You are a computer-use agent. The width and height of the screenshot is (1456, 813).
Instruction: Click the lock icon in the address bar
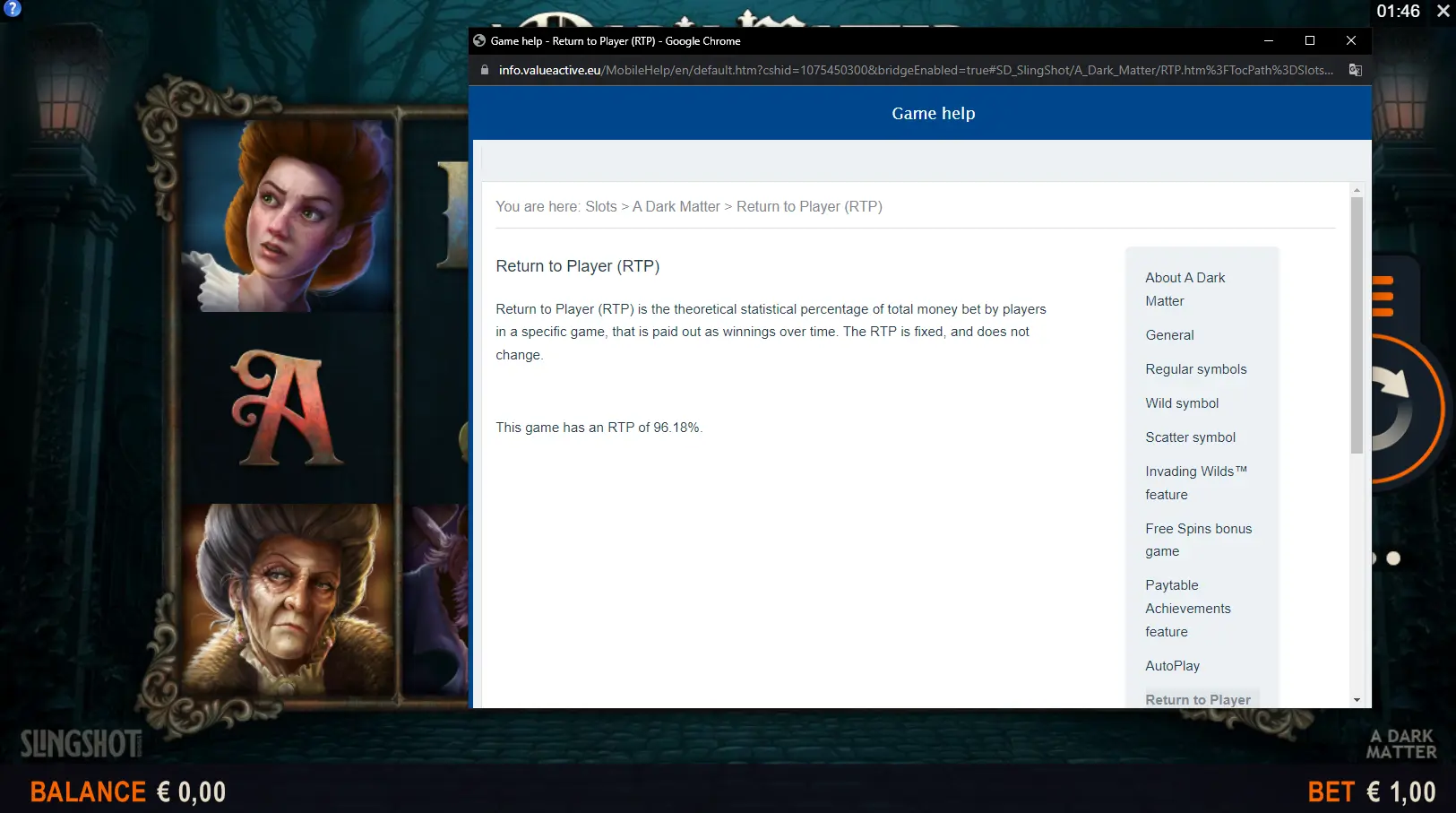(x=485, y=70)
